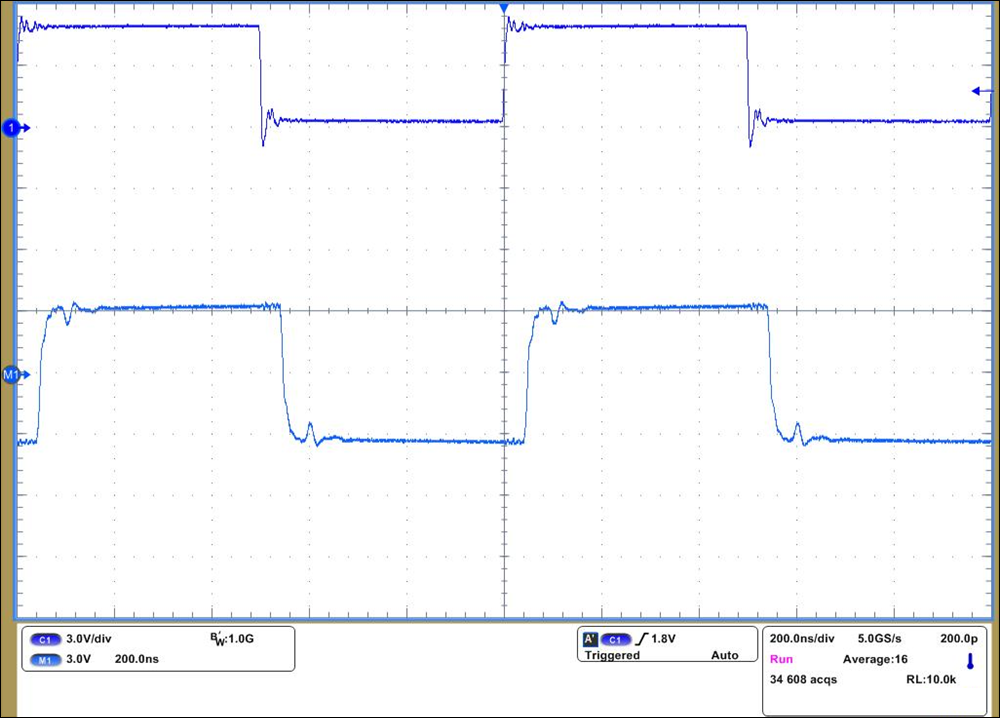Click the rising edge trigger slope icon
The image size is (1000, 718).
click(642, 638)
